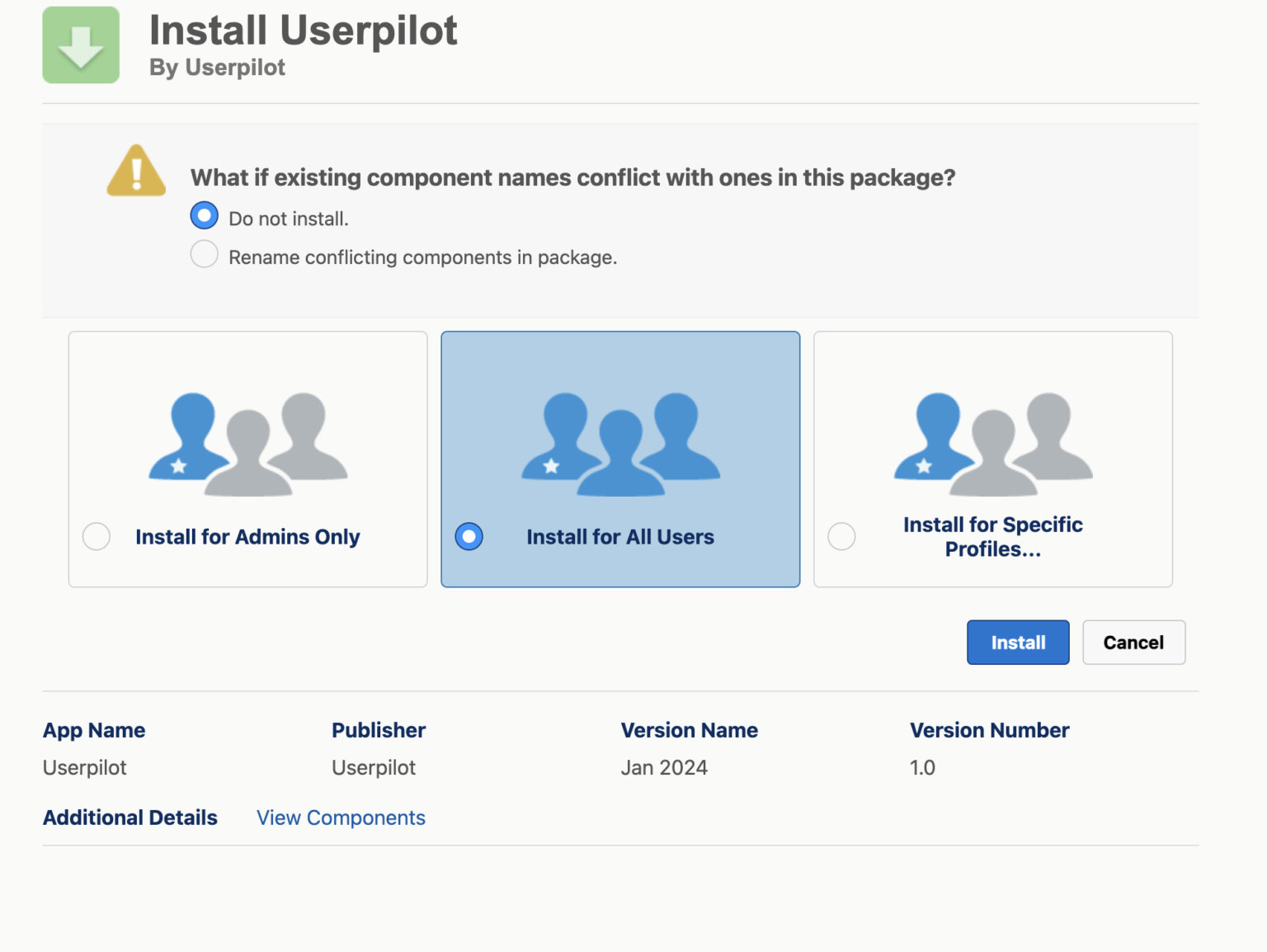Select Install for Admins Only
Screen dimensions: 1267x952
[96, 536]
